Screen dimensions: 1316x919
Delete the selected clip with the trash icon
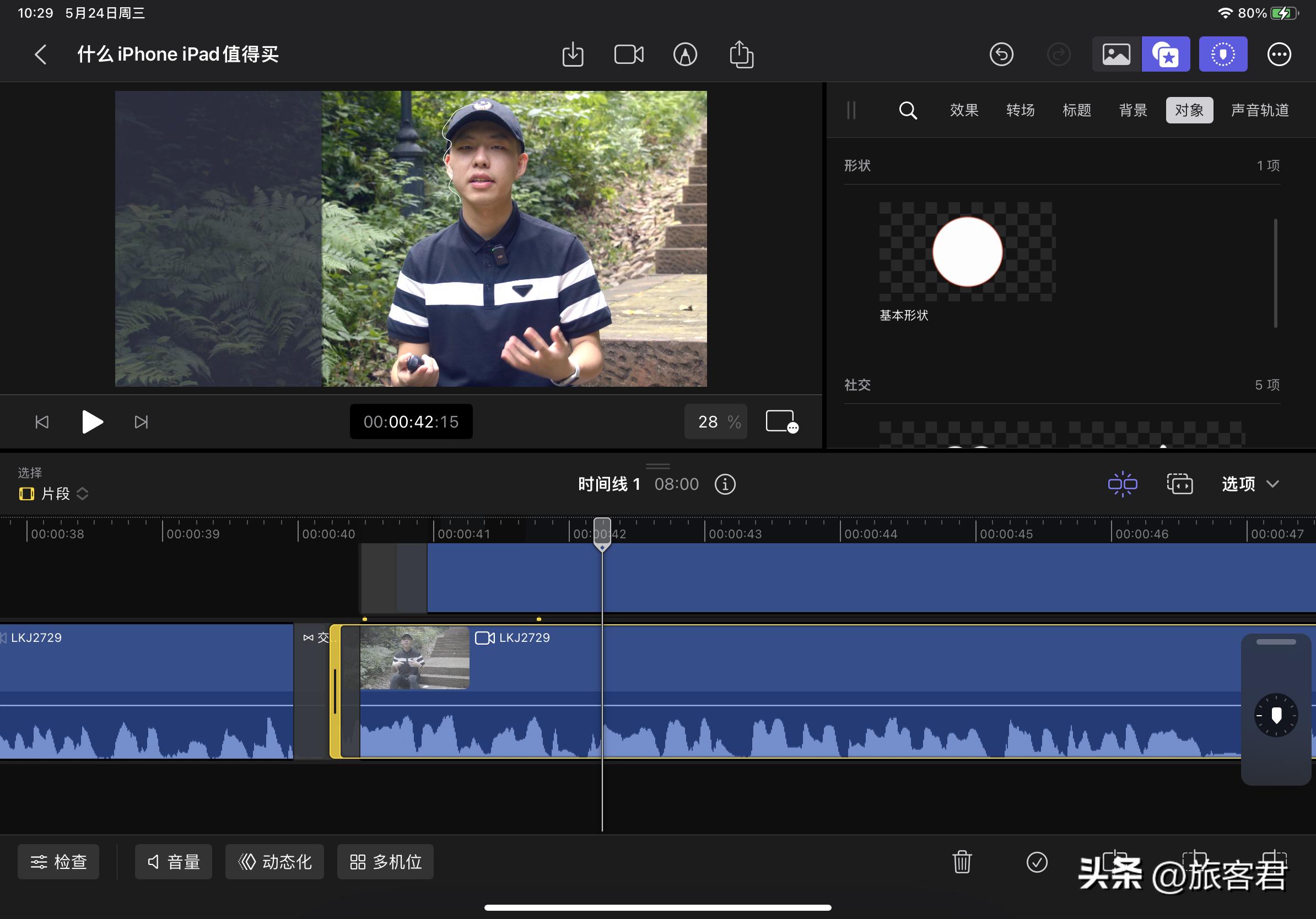pos(962,861)
